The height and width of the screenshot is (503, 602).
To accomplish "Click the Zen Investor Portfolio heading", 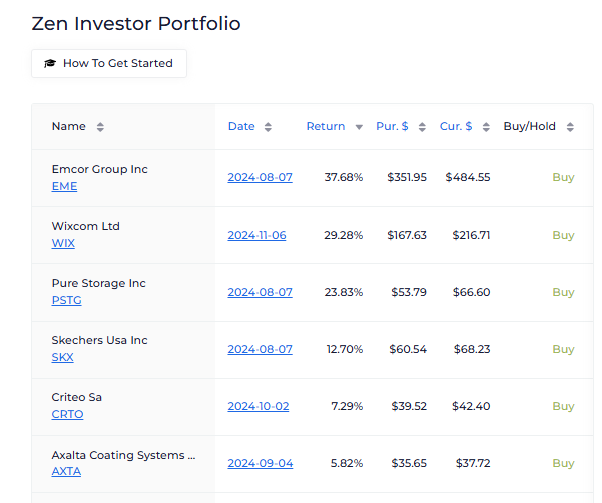I will [136, 23].
